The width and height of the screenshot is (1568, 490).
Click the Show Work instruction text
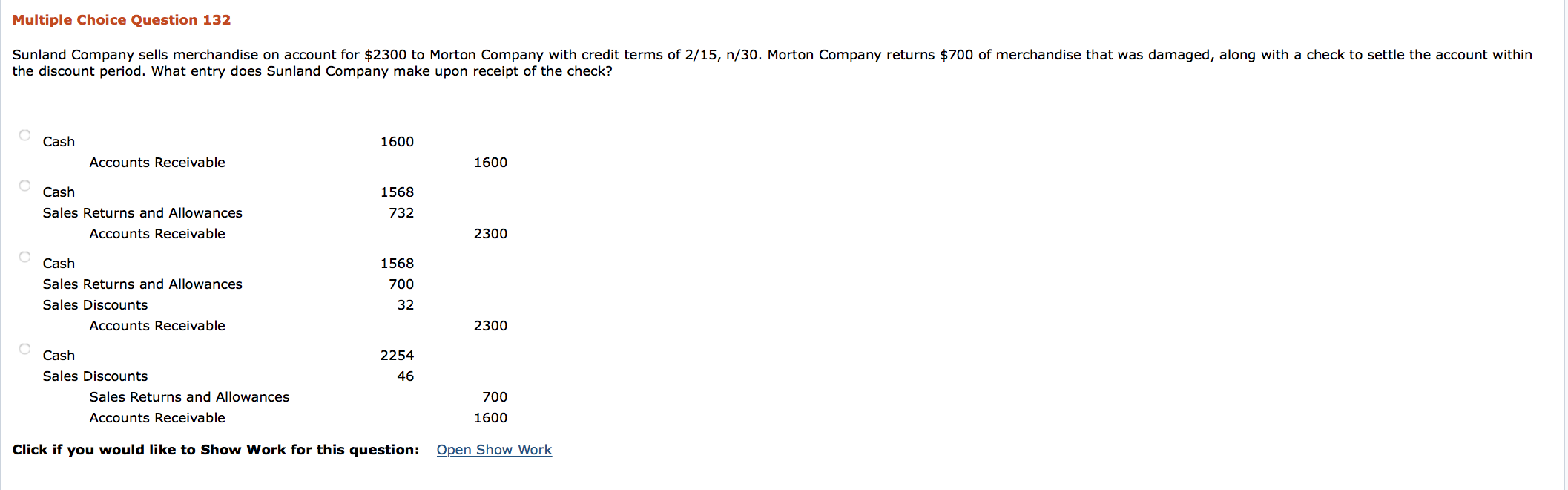coord(215,449)
